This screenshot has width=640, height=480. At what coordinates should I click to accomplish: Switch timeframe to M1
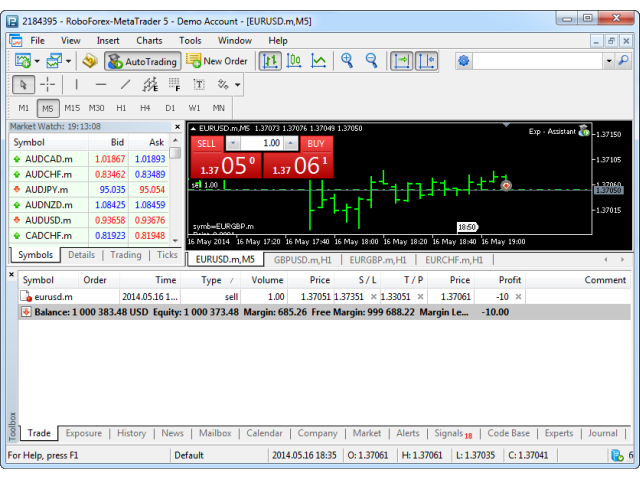pyautogui.click(x=24, y=108)
